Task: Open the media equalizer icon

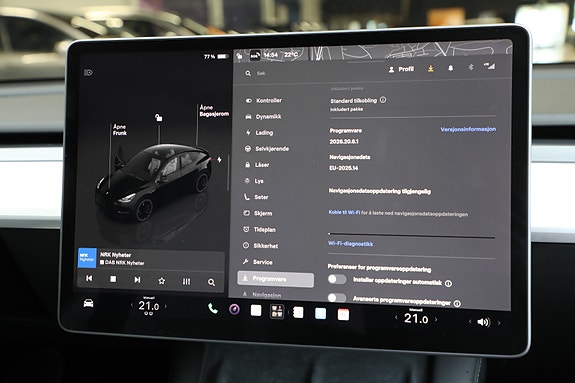Action: coord(186,281)
